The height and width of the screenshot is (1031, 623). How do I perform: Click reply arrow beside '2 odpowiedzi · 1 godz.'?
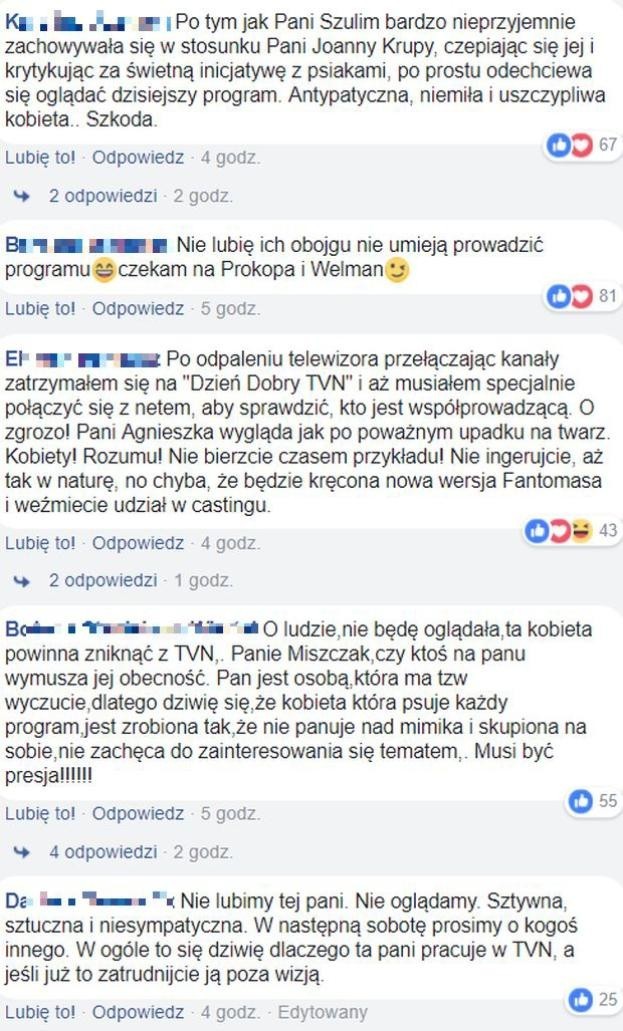[x=22, y=581]
